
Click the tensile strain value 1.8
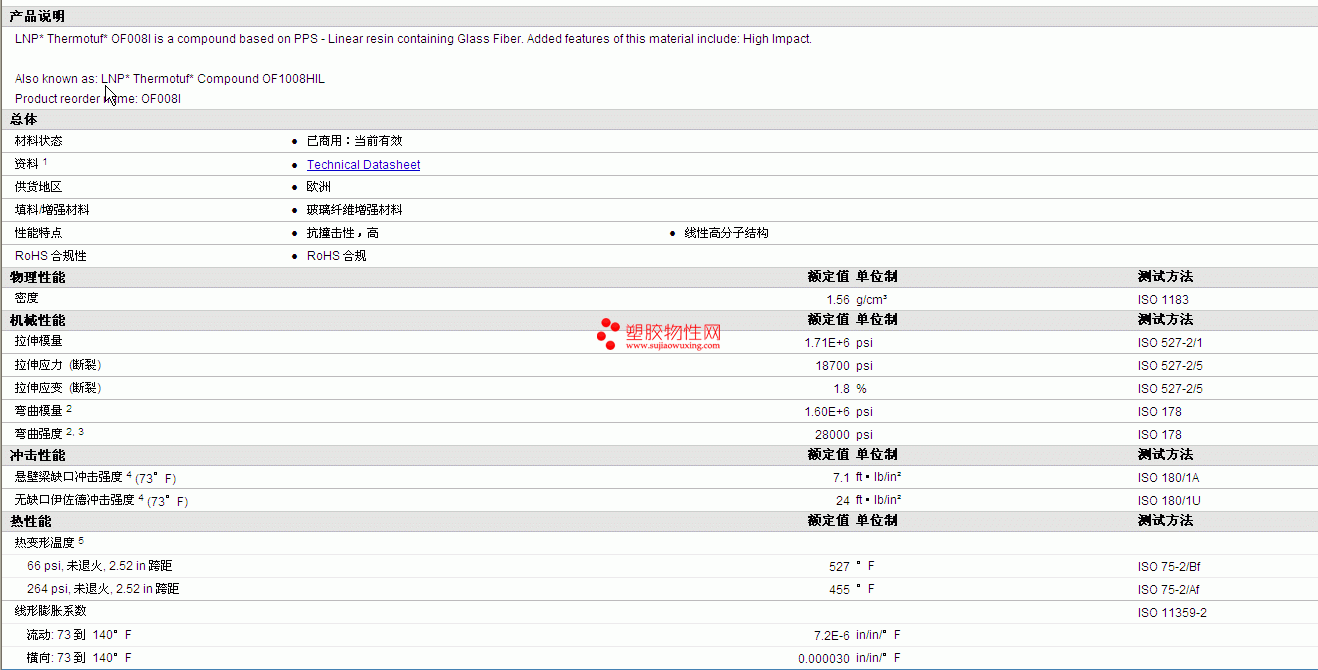842,389
